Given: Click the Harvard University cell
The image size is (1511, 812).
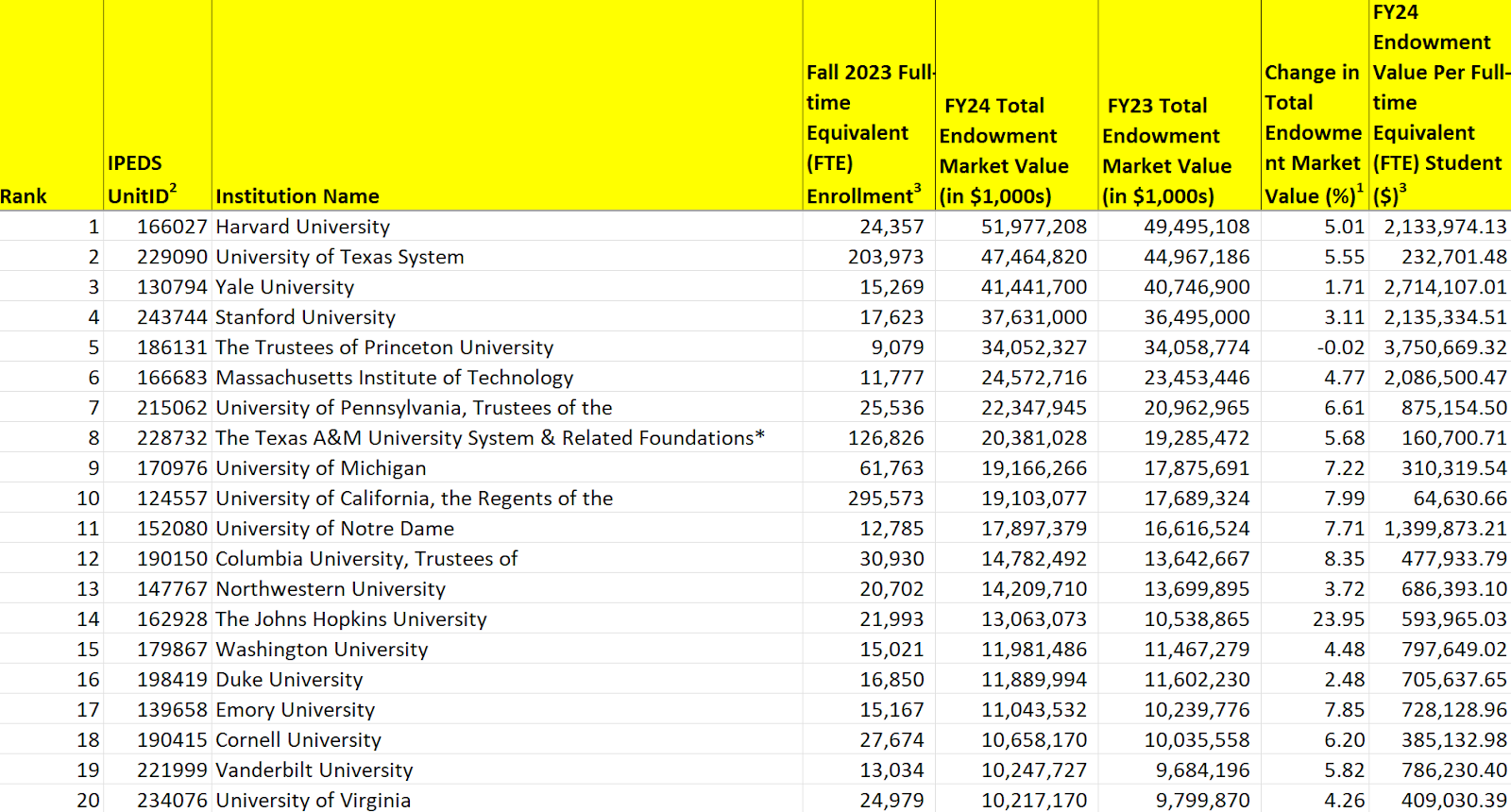Looking at the screenshot, I should coord(507,226).
